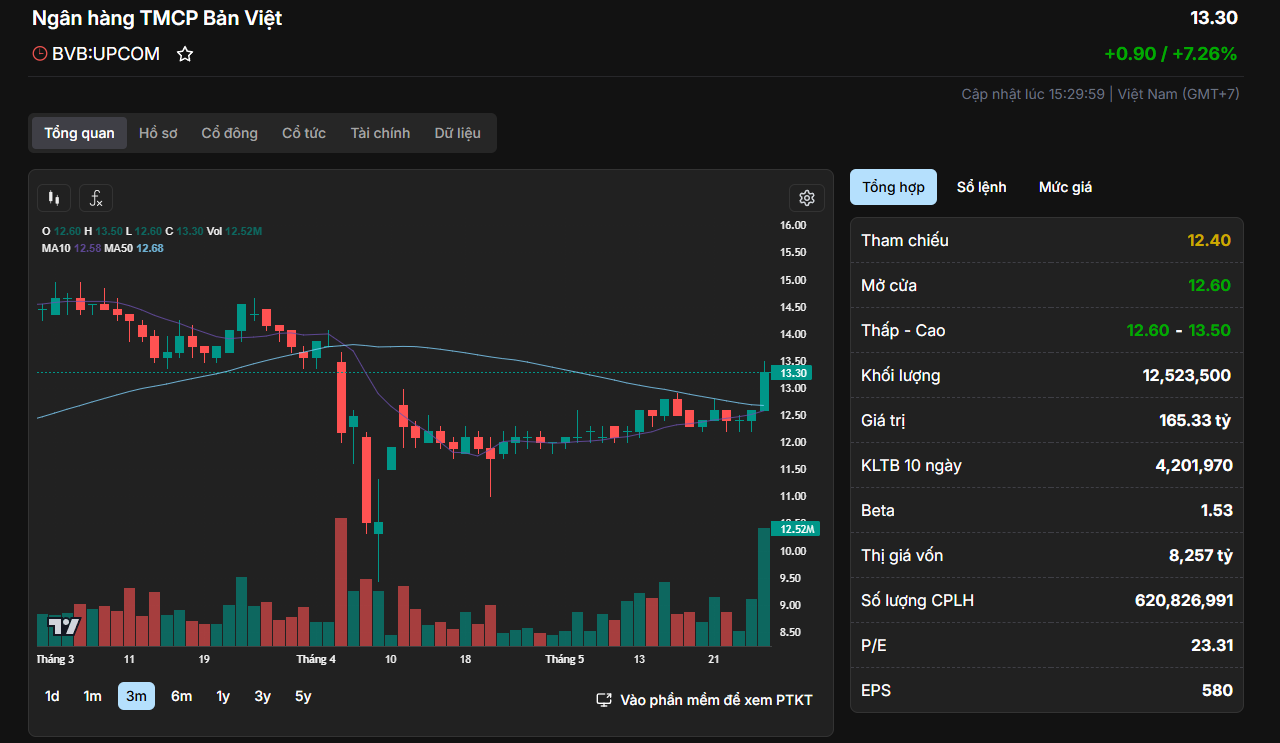The image size is (1280, 743).
Task: Click the Giá trị value 165.33 tỷ
Action: (1195, 420)
